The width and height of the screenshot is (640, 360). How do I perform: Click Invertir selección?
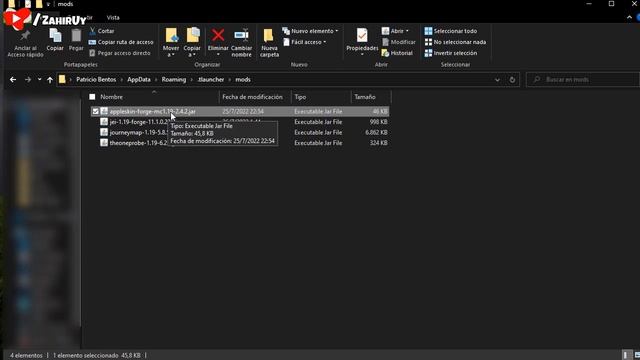(x=451, y=53)
